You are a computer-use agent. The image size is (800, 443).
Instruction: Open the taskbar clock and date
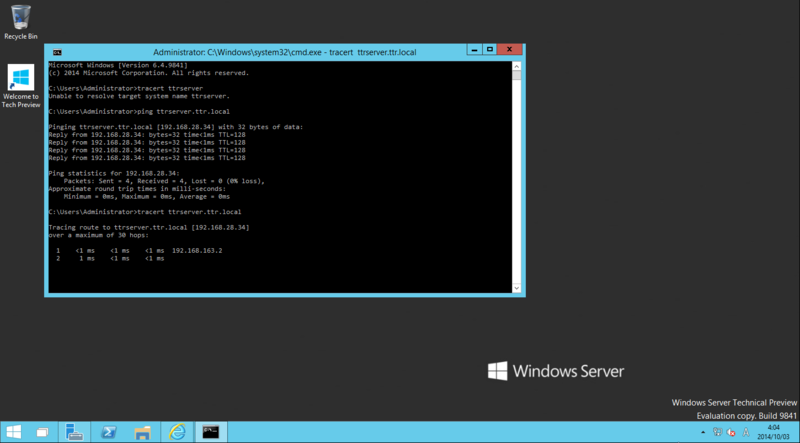tap(773, 432)
